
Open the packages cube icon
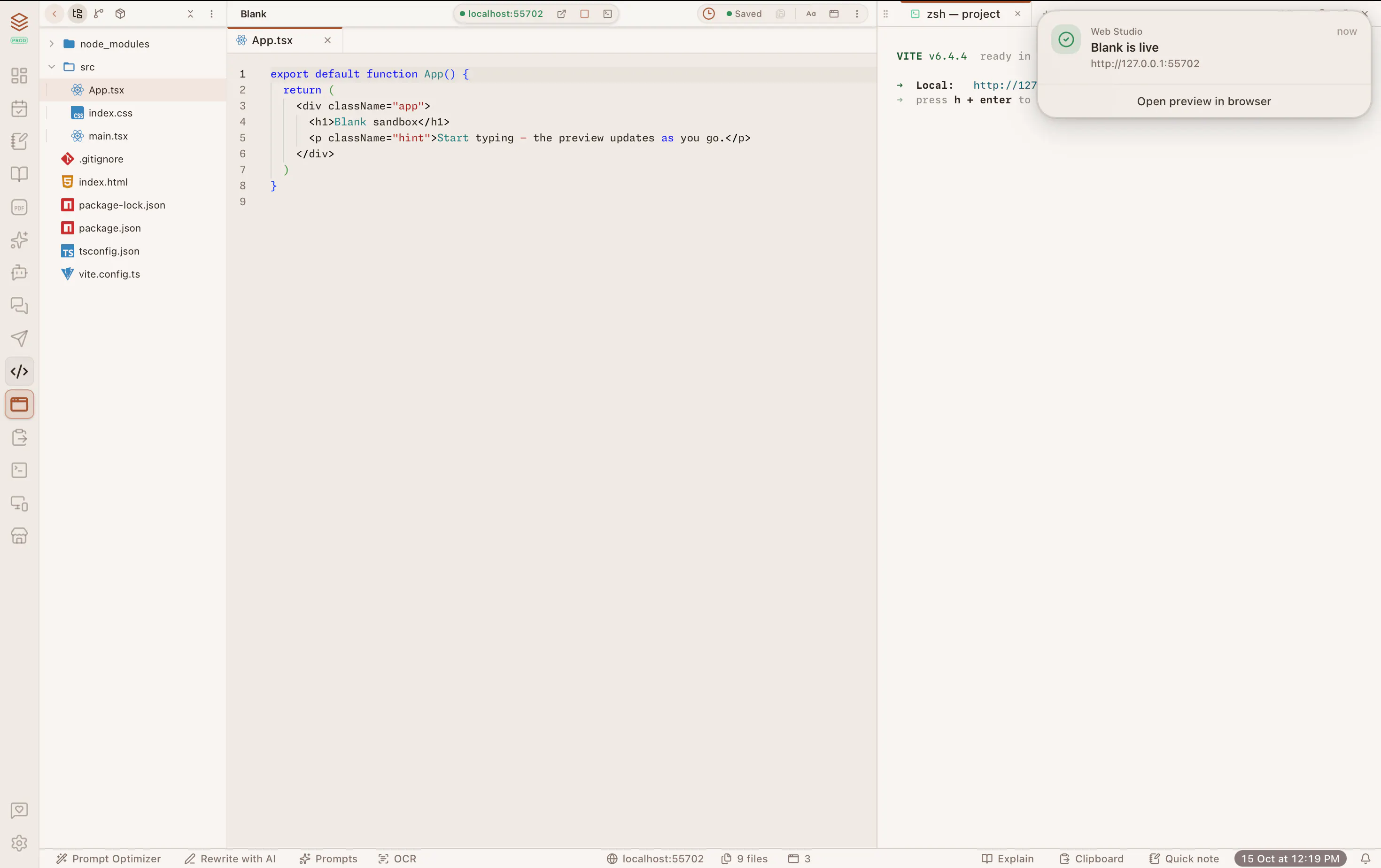[120, 14]
